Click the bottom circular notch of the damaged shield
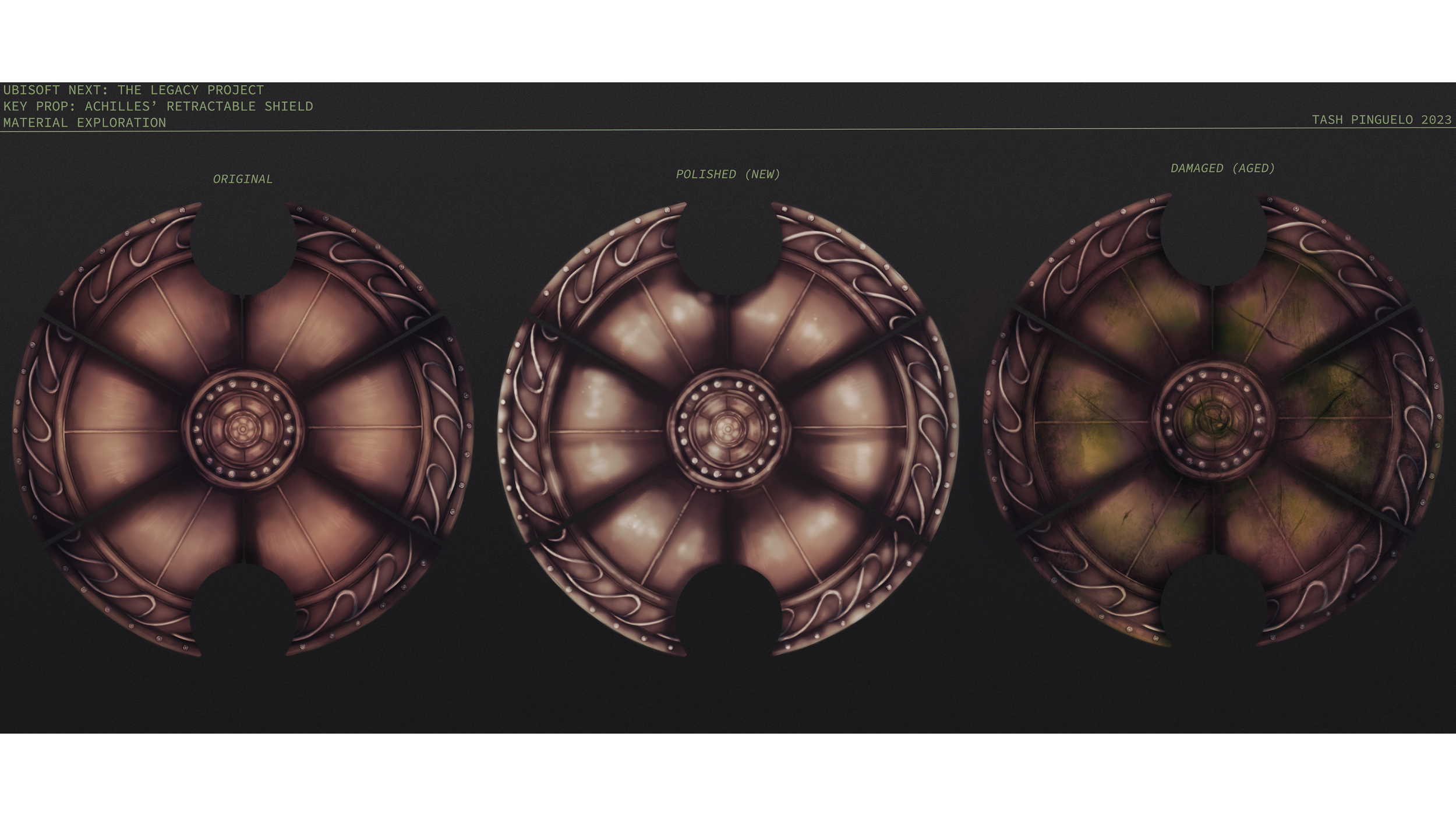This screenshot has width=1456, height=819. tap(1213, 606)
